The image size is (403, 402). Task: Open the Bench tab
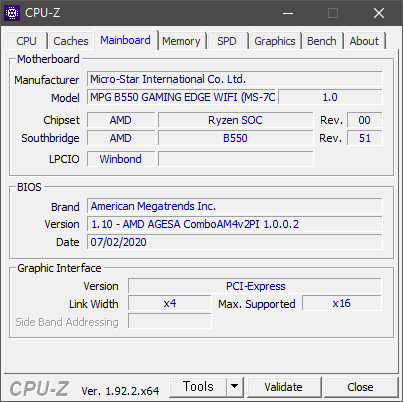tap(322, 41)
